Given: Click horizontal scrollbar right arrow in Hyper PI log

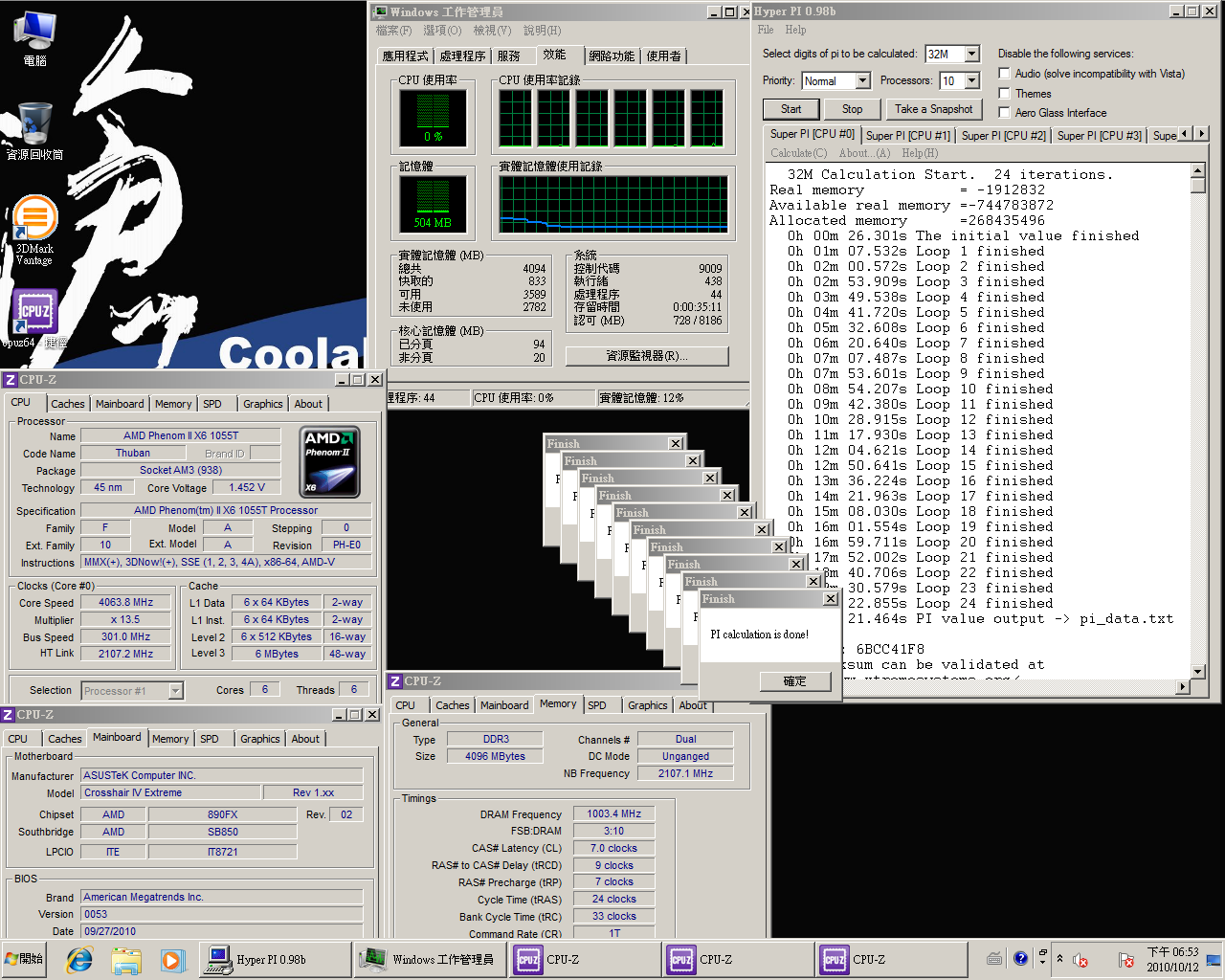Looking at the screenshot, I should point(1183,686).
